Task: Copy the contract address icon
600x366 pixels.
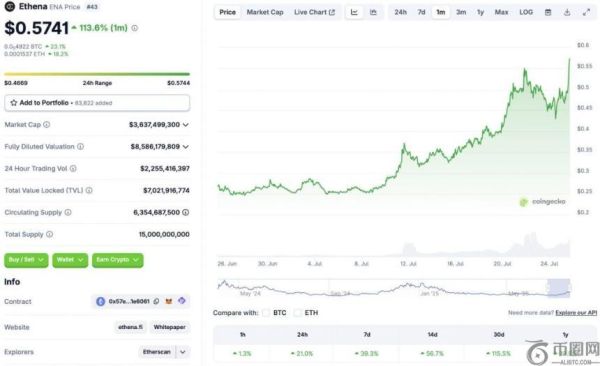Action: coord(156,301)
